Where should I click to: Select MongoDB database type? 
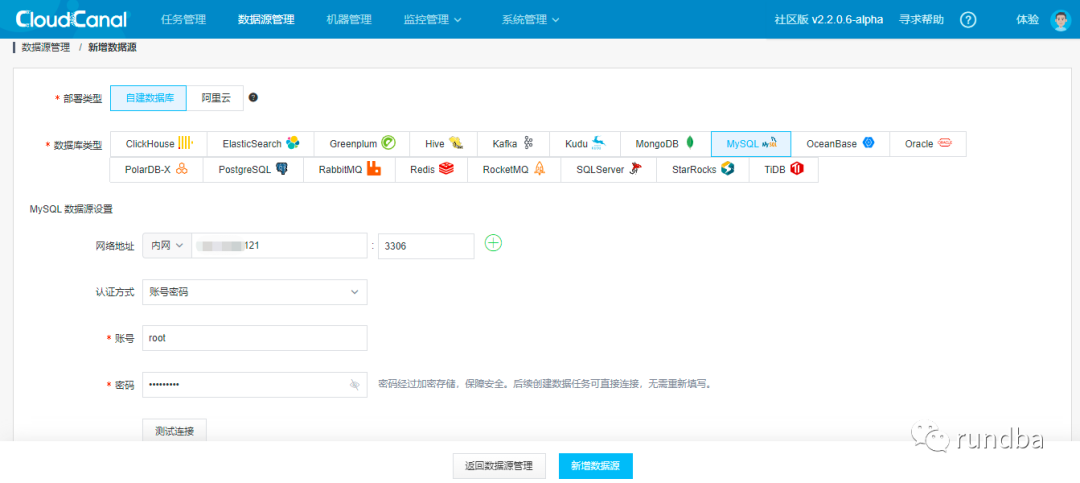(665, 144)
